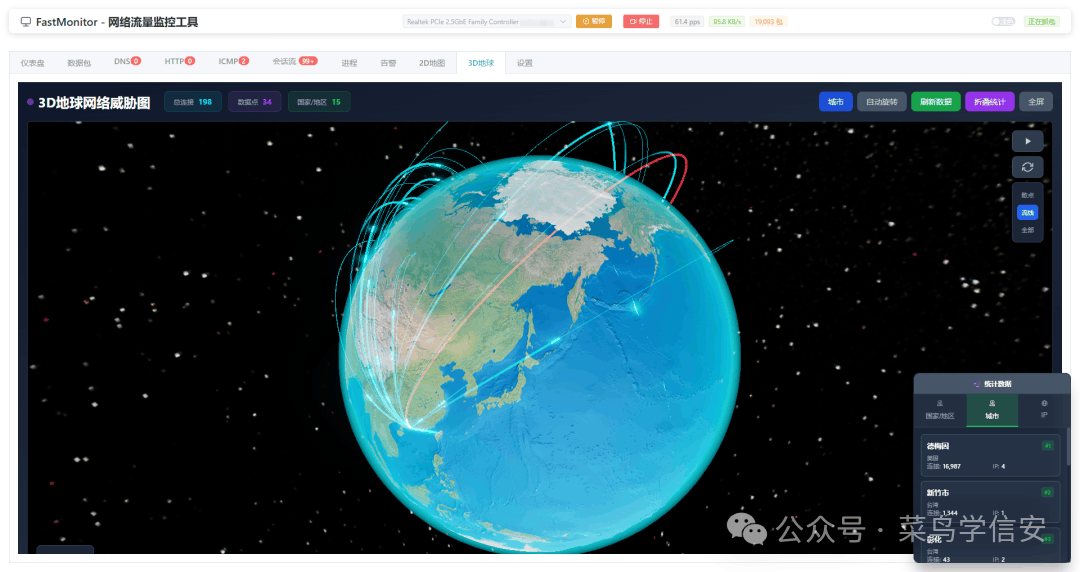The image size is (1080, 572).
Task: Select the 散点 display mode
Action: pyautogui.click(x=1027, y=195)
